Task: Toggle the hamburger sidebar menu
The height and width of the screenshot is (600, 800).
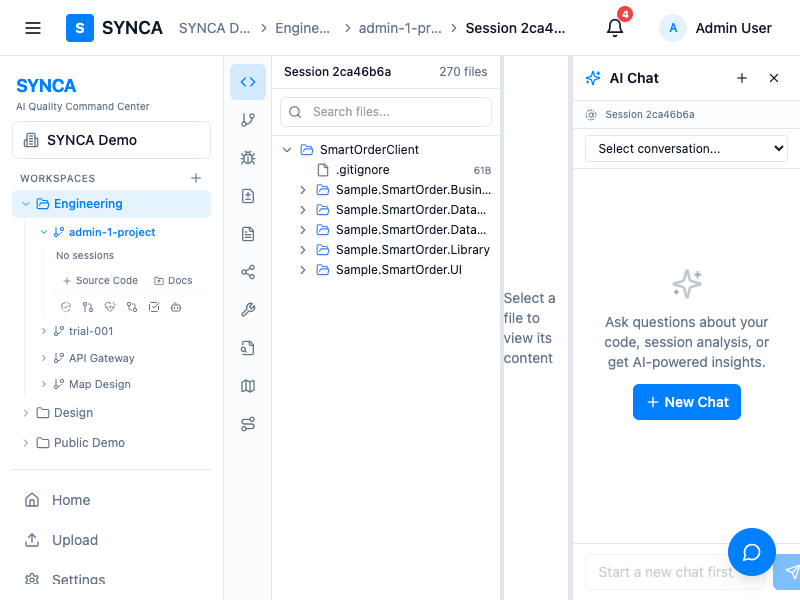Action: (33, 28)
